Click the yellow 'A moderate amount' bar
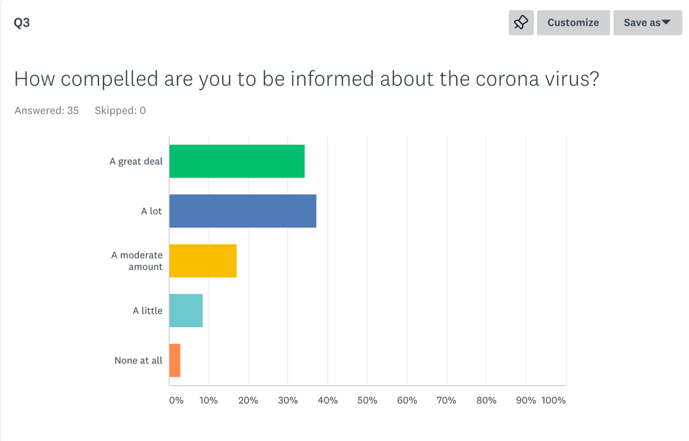Viewport: 689px width, 441px height. [203, 261]
